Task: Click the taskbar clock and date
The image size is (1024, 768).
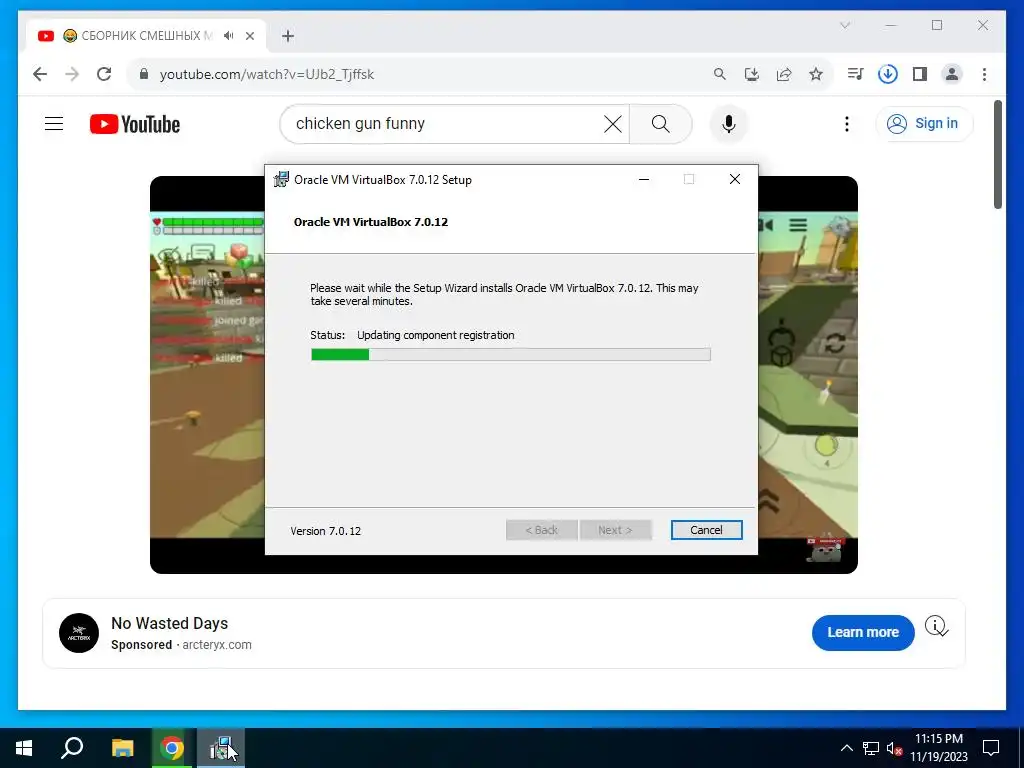Action: pyautogui.click(x=938, y=748)
